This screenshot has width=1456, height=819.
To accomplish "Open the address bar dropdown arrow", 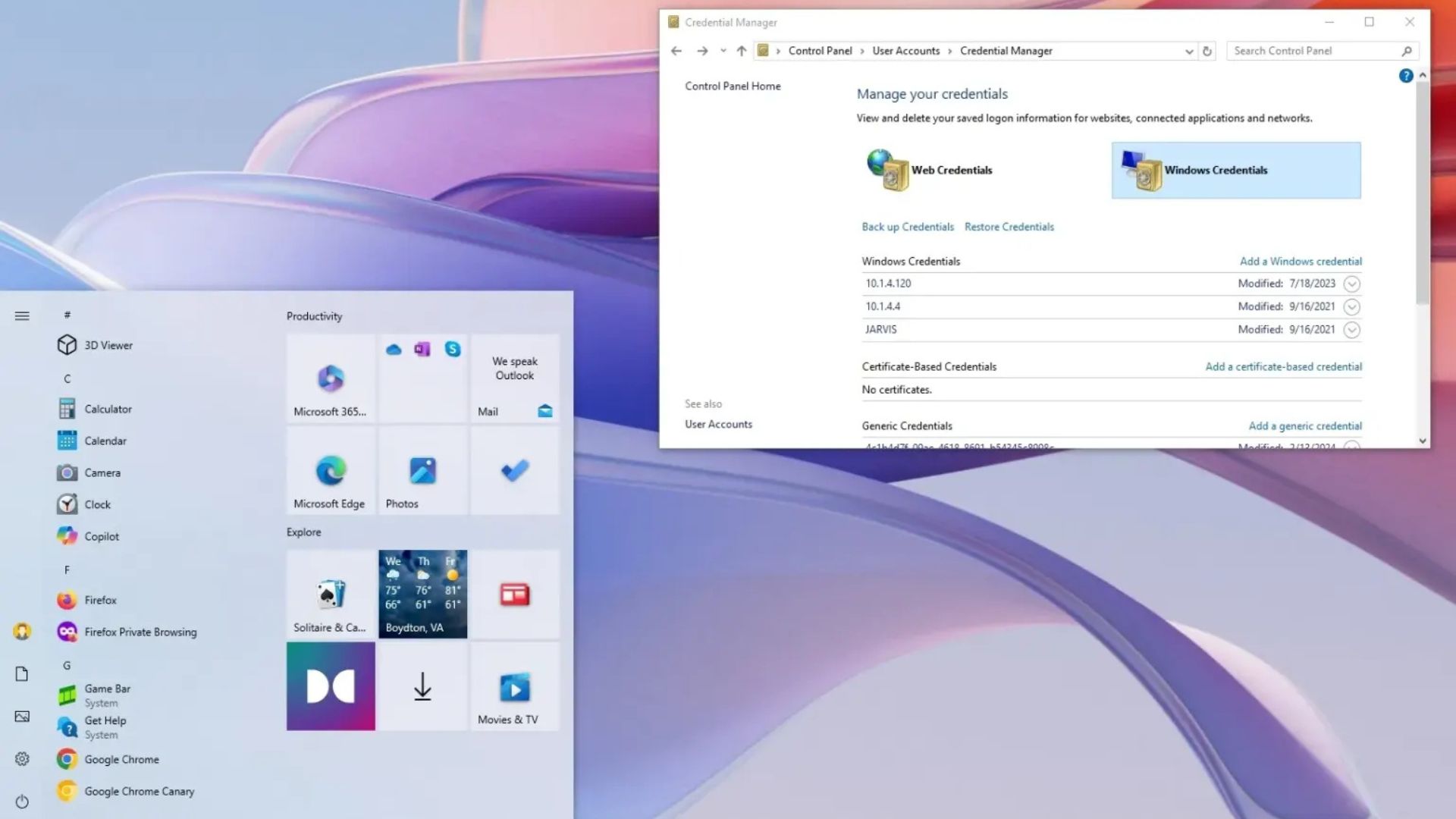I will click(1188, 51).
